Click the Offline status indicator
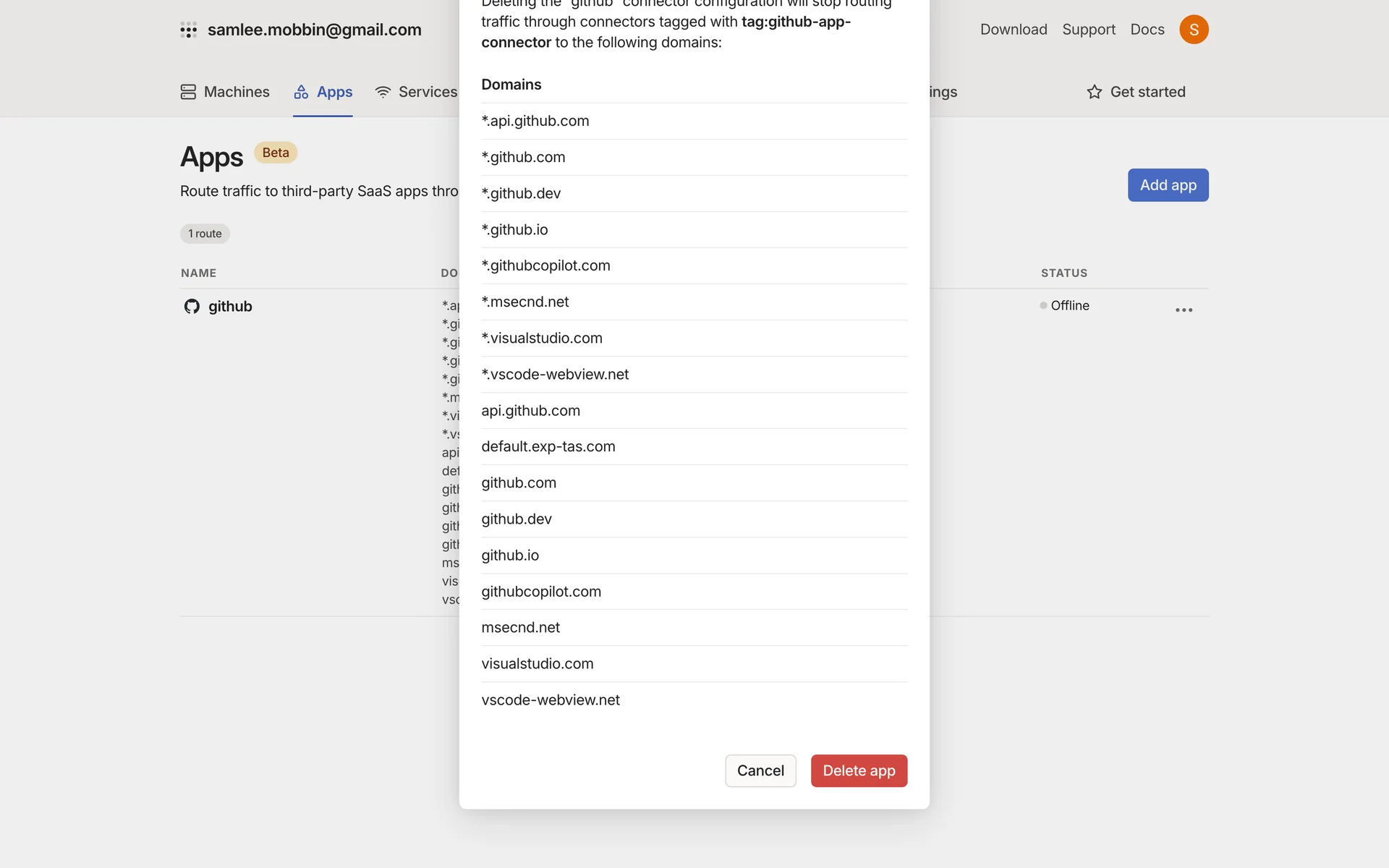This screenshot has width=1389, height=868. point(1065,306)
